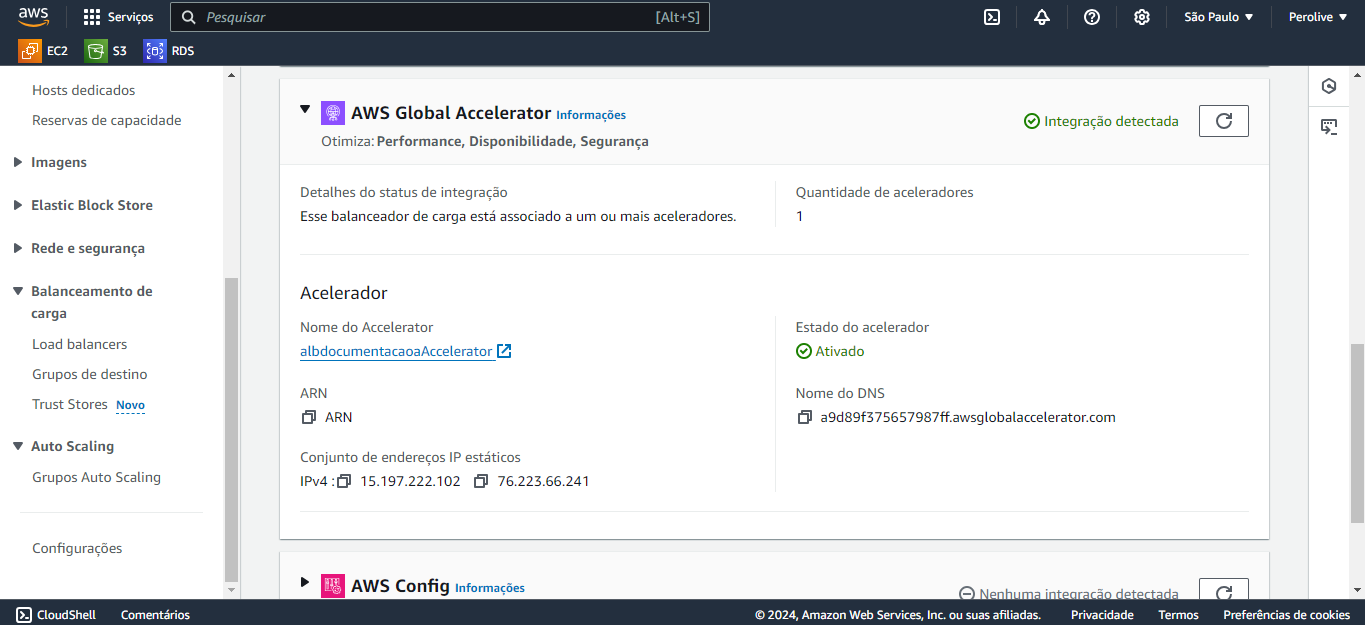Open the hexagon panel icon on right rail

1329,86
